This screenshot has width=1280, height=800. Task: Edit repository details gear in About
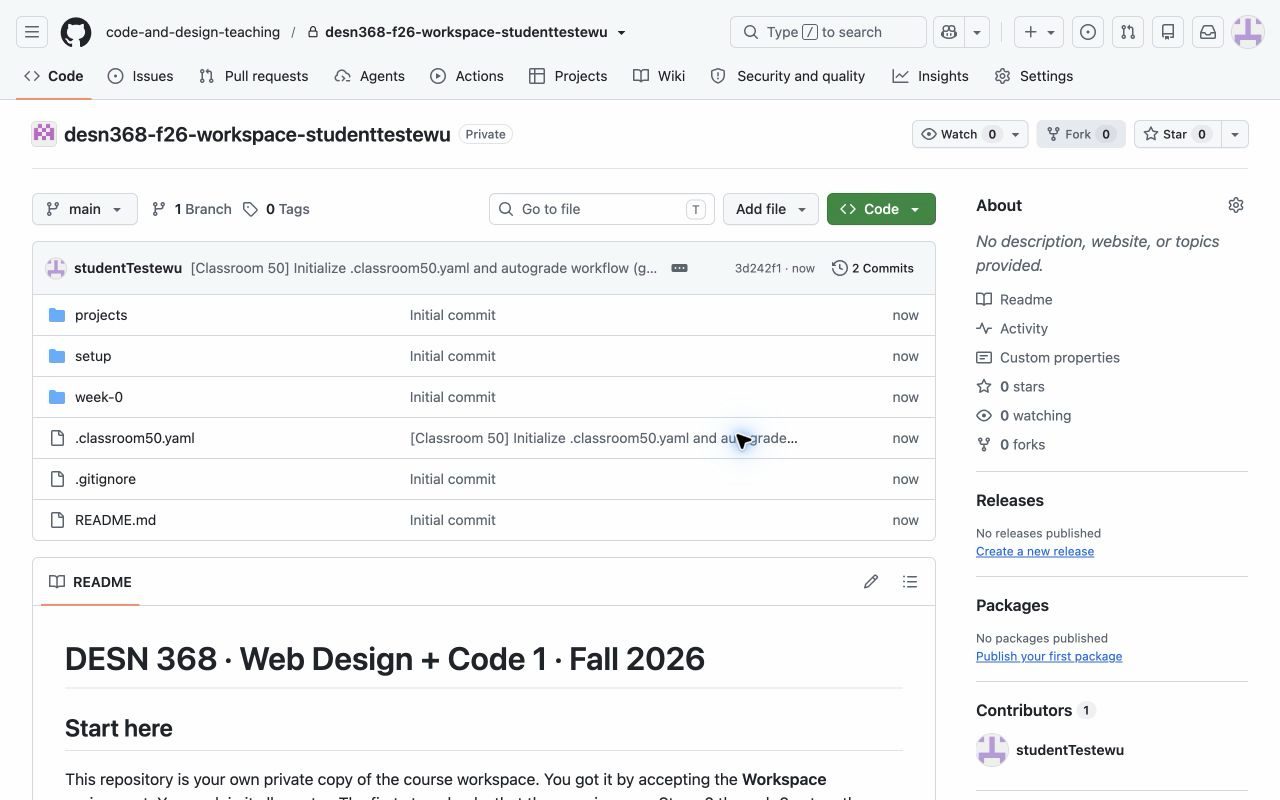1236,205
